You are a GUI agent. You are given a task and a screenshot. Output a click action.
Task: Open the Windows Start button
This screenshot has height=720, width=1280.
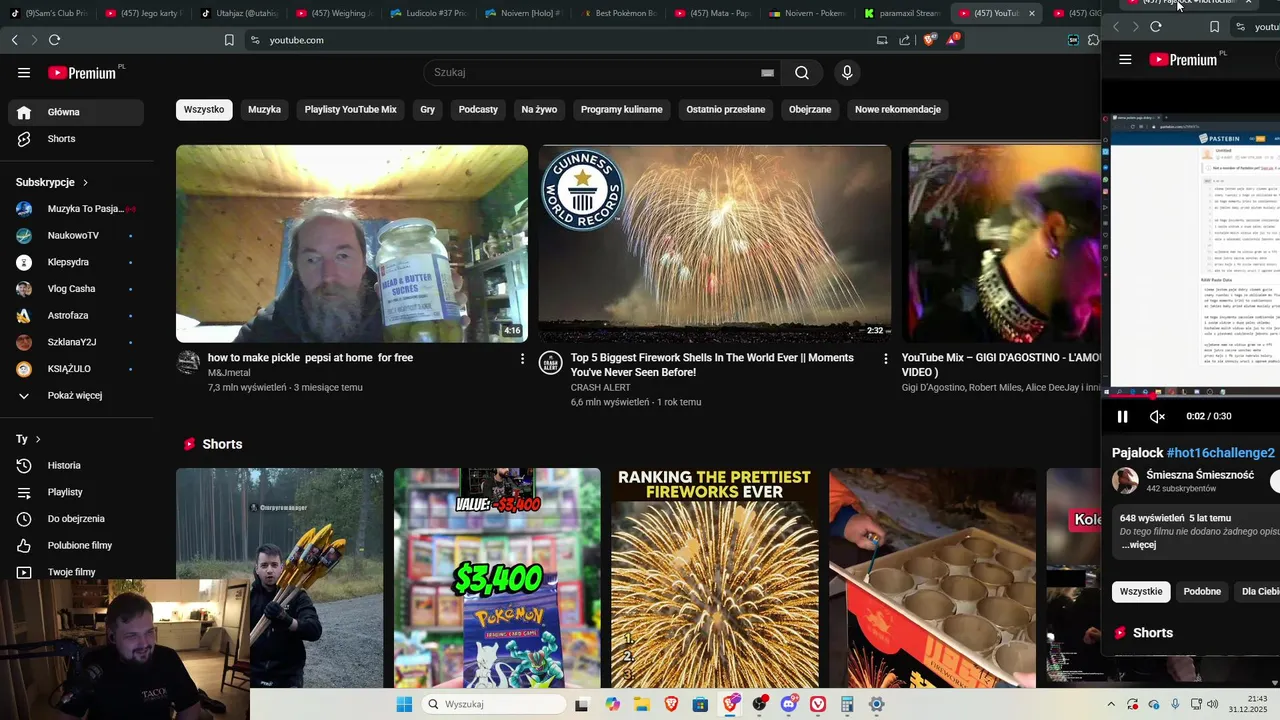click(404, 704)
